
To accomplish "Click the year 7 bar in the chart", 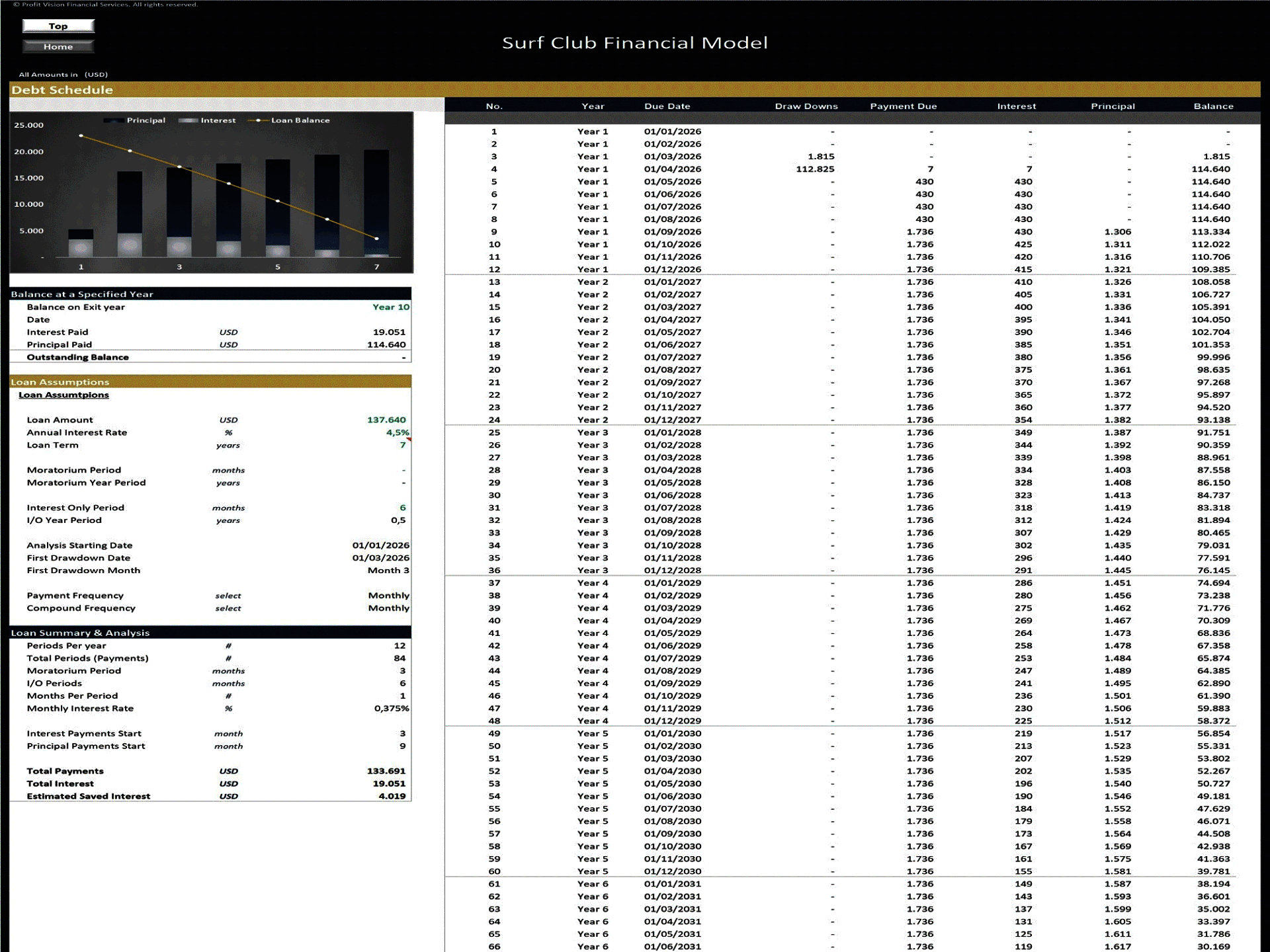I will (376, 203).
